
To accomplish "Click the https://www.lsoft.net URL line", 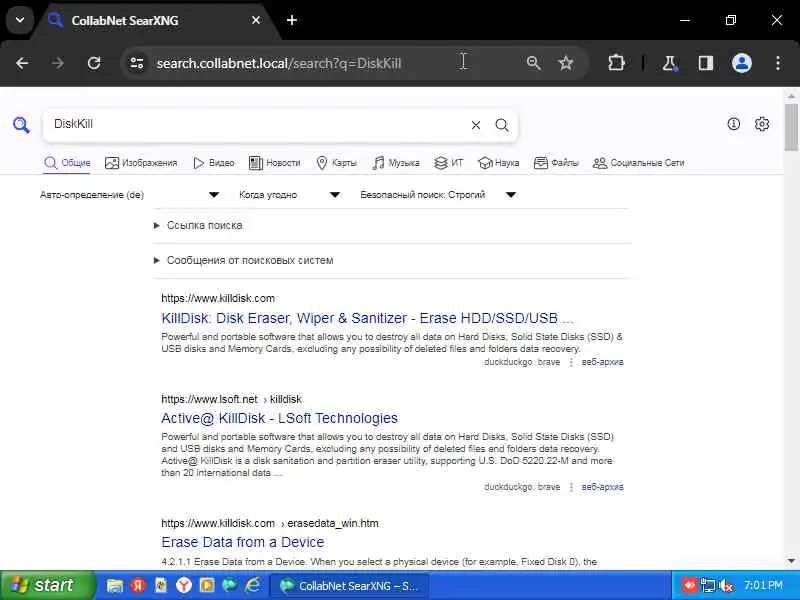I will 232,399.
